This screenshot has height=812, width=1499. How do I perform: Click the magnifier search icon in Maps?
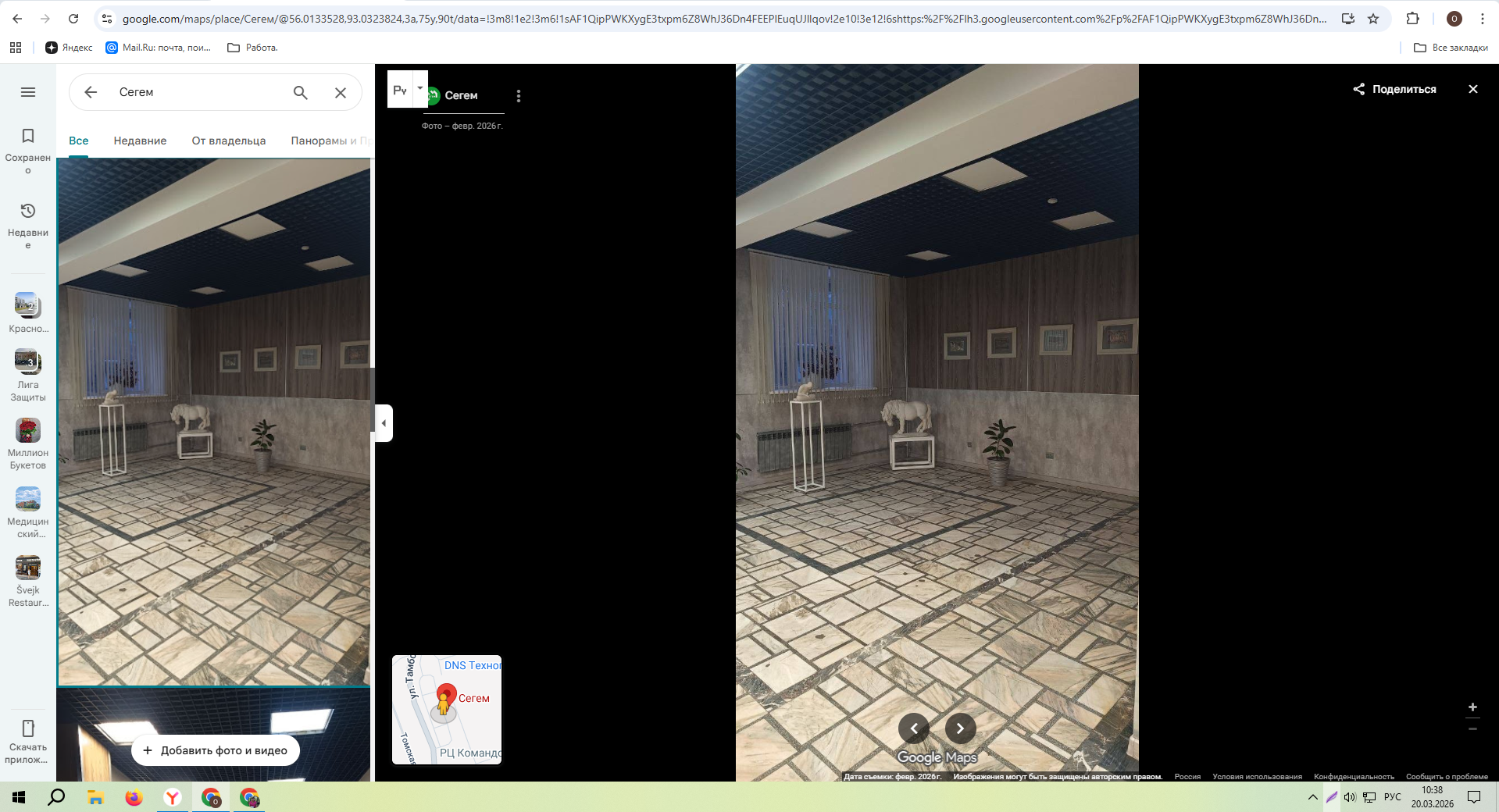[301, 92]
